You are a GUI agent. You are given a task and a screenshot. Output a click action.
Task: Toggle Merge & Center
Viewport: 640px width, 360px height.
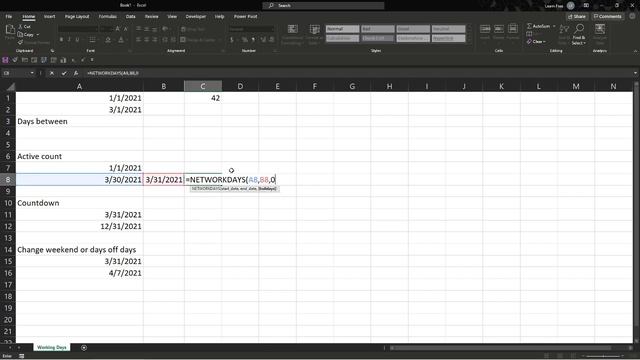pyautogui.click(x=198, y=40)
